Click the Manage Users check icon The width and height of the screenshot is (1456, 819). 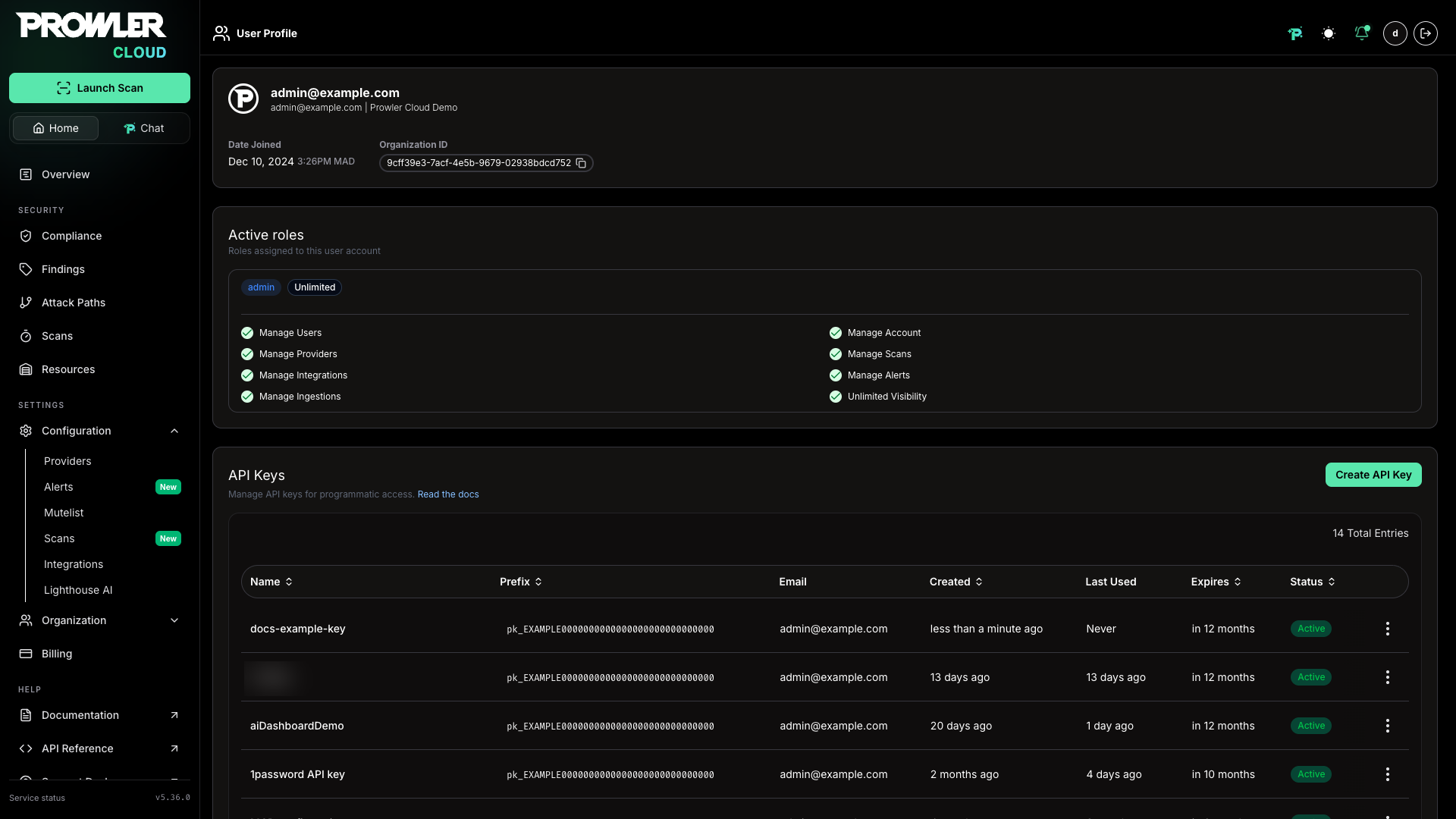[x=247, y=333]
